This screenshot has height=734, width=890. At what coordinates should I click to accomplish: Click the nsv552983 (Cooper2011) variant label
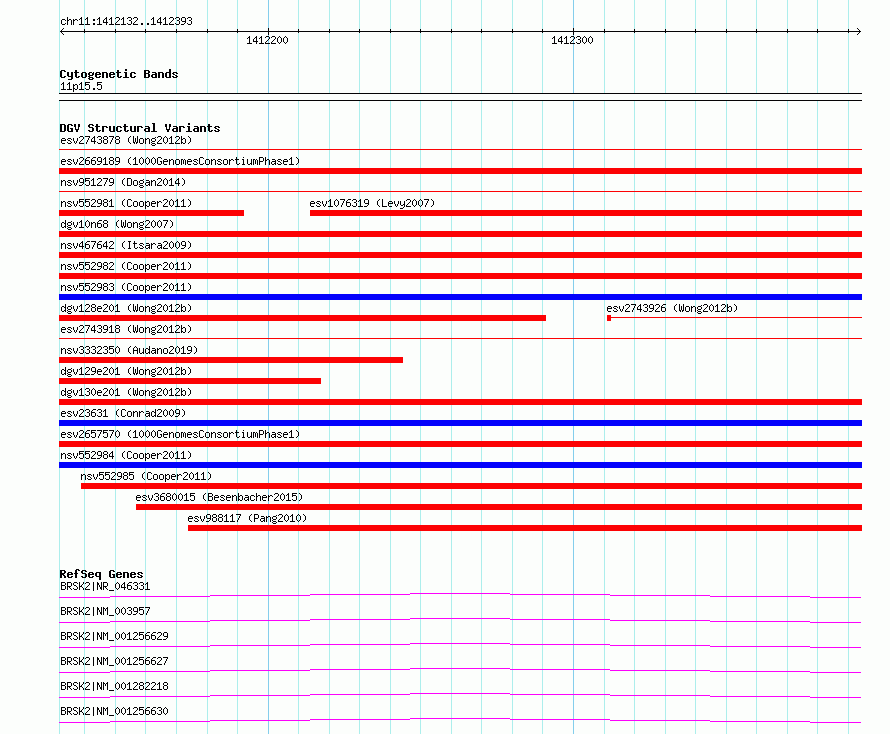coord(126,287)
